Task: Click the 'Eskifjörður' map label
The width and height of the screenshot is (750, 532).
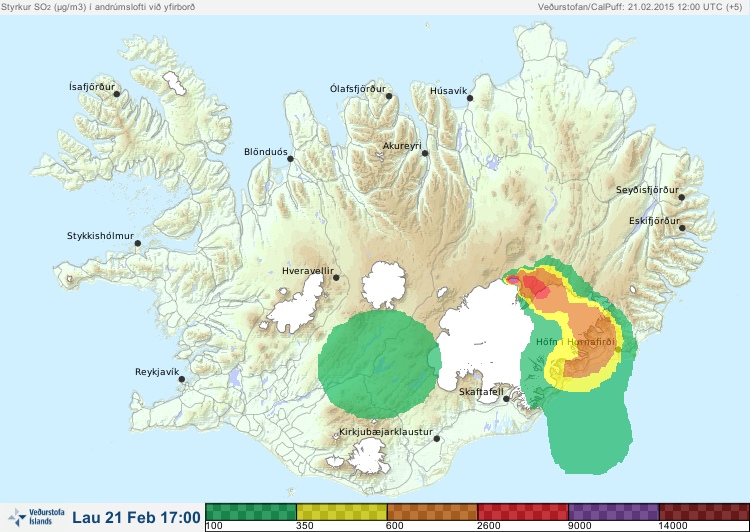Action: click(x=654, y=221)
